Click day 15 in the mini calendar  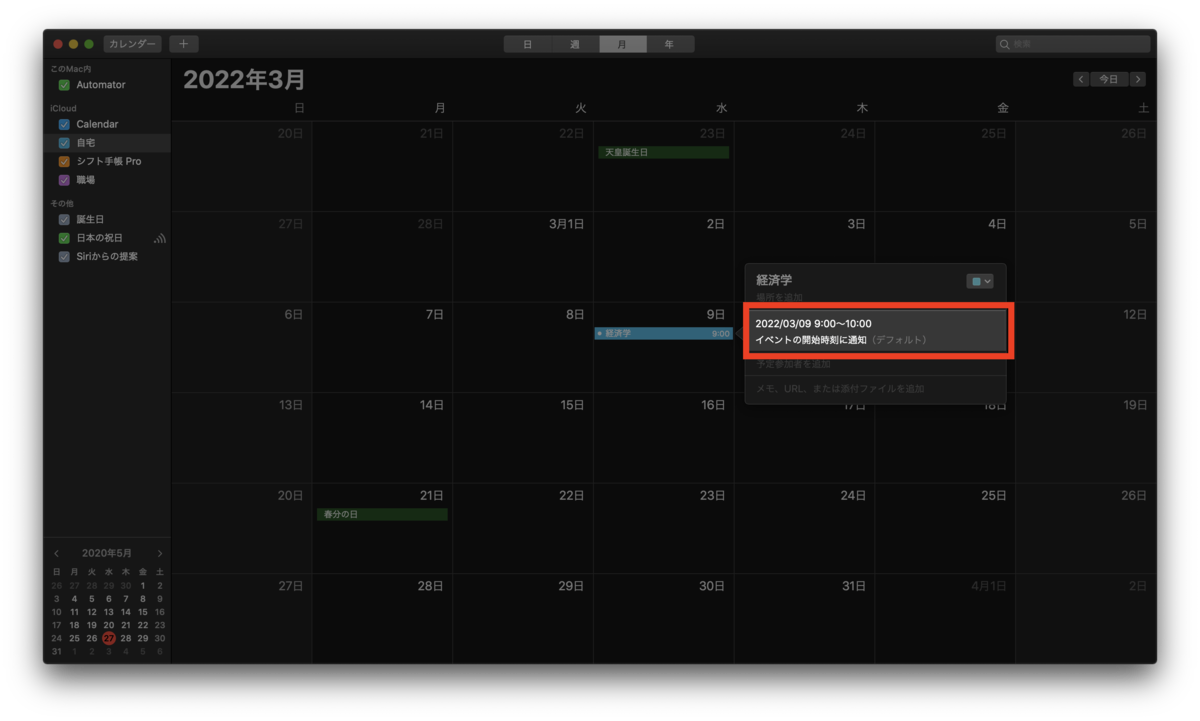143,612
